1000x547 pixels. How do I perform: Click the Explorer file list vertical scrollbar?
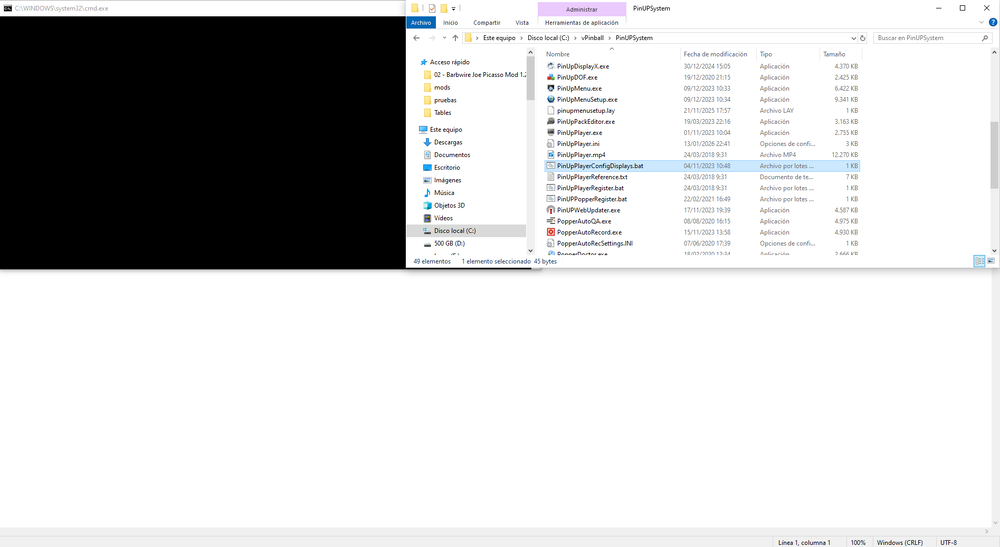tap(994, 155)
